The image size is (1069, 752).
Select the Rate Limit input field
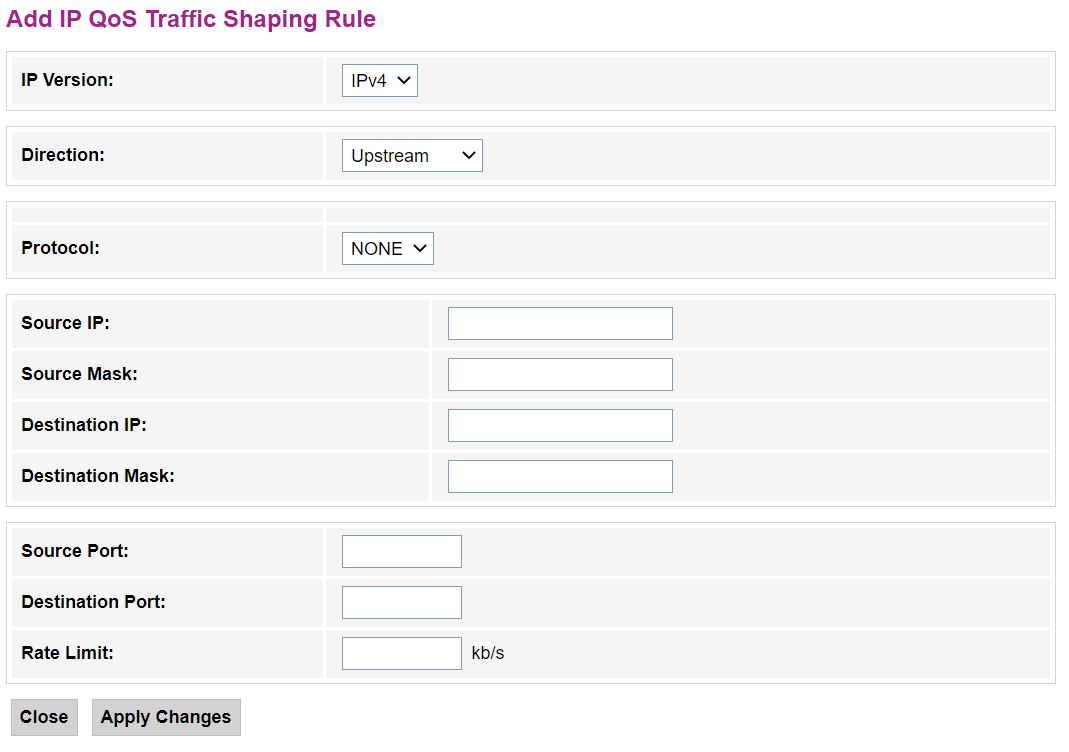(x=401, y=654)
